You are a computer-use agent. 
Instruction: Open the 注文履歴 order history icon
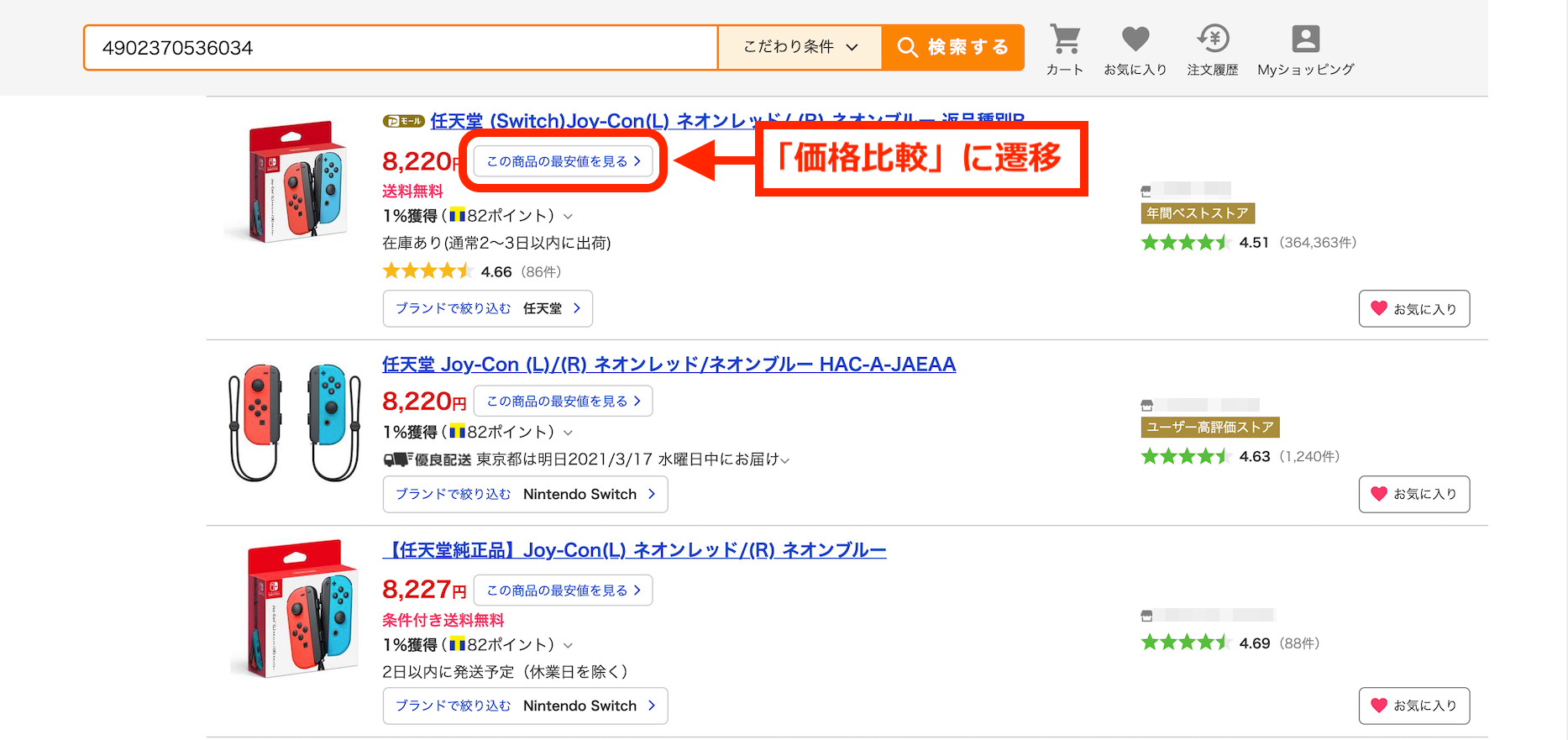point(1212,39)
